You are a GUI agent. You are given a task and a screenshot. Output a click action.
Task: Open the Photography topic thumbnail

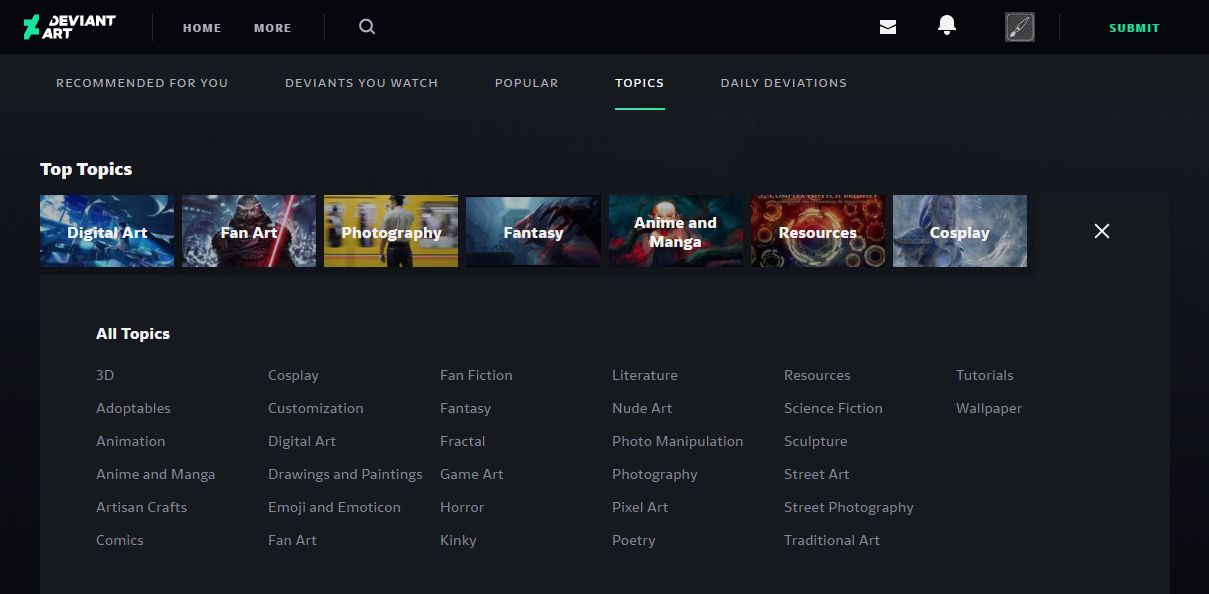point(391,231)
